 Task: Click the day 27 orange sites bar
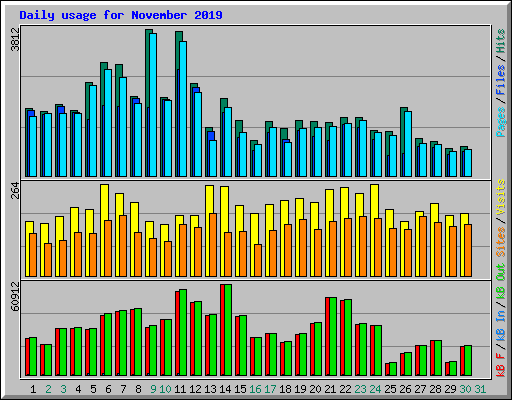pos(423,246)
